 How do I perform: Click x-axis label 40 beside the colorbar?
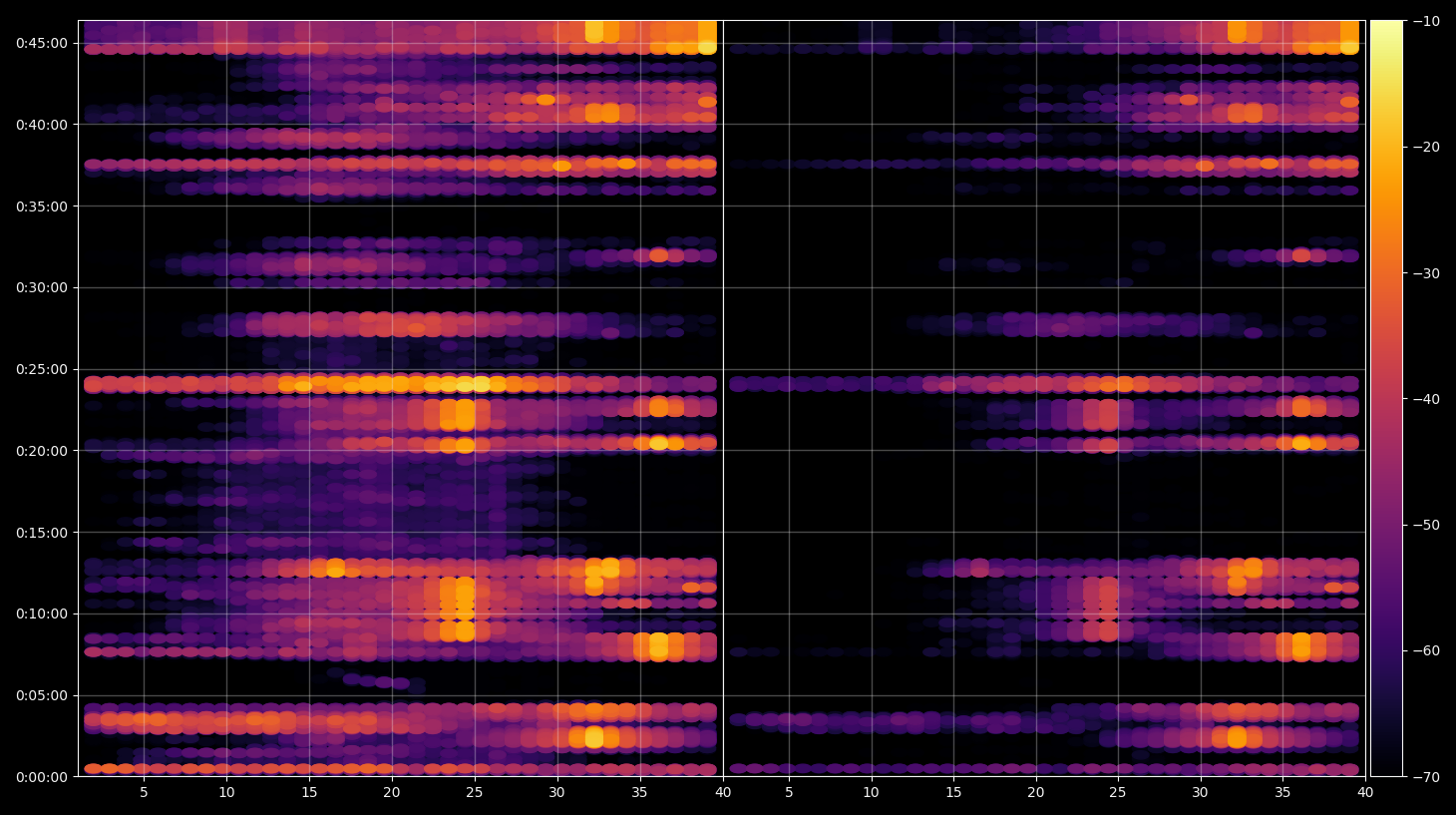click(x=1365, y=793)
